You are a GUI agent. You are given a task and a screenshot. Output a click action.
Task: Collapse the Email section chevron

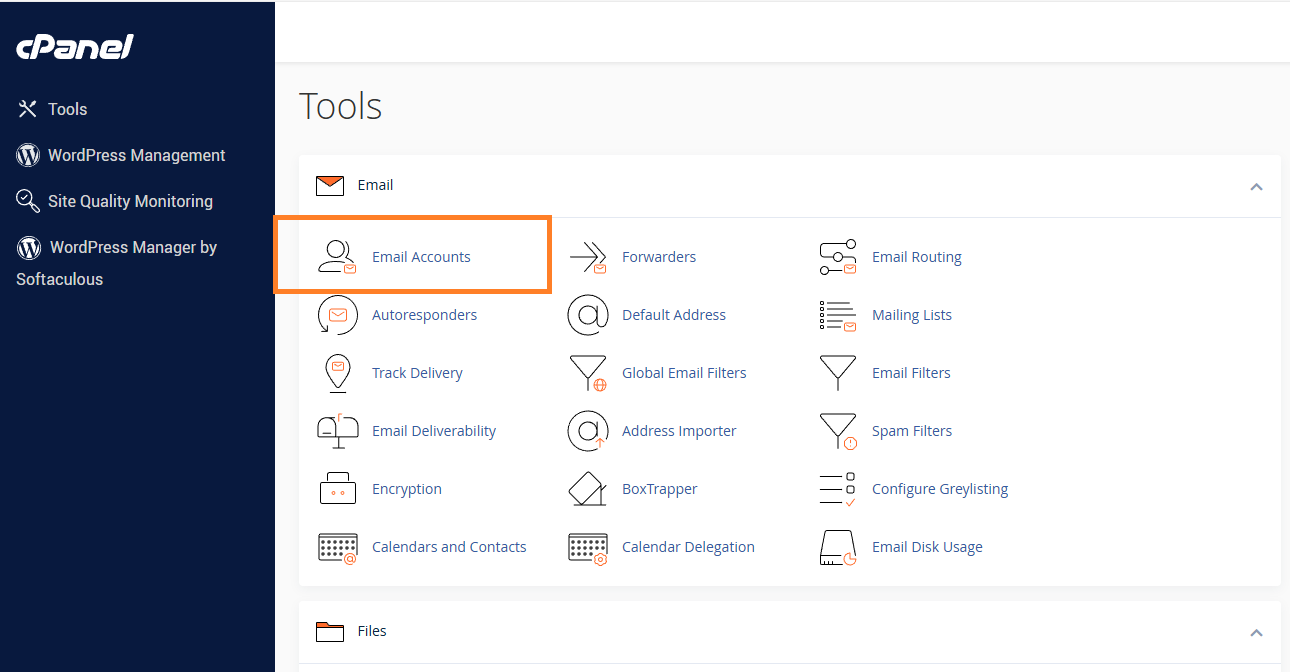[x=1256, y=186]
